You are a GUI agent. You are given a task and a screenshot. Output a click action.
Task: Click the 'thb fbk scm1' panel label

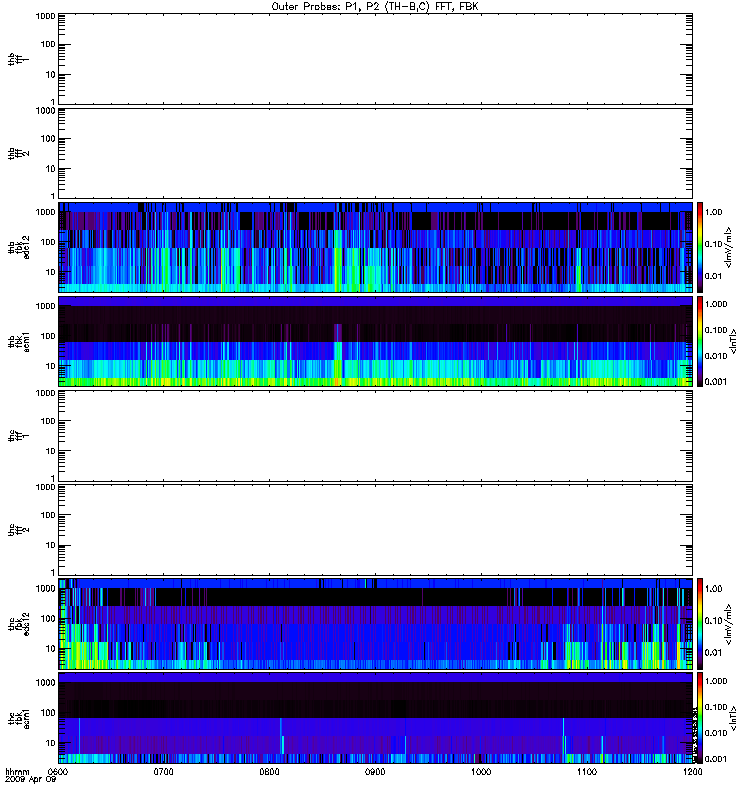pyautogui.click(x=18, y=342)
